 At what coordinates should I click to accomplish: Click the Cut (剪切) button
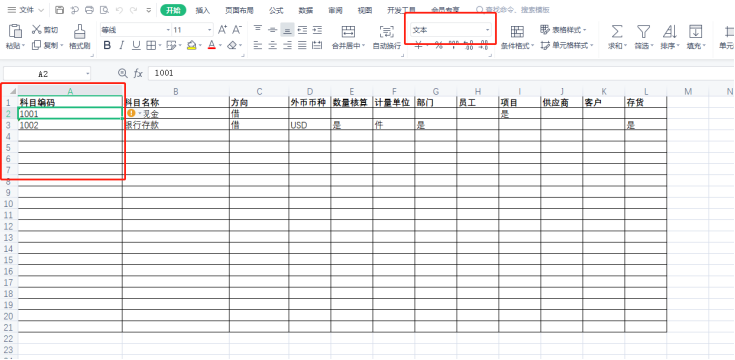point(45,30)
